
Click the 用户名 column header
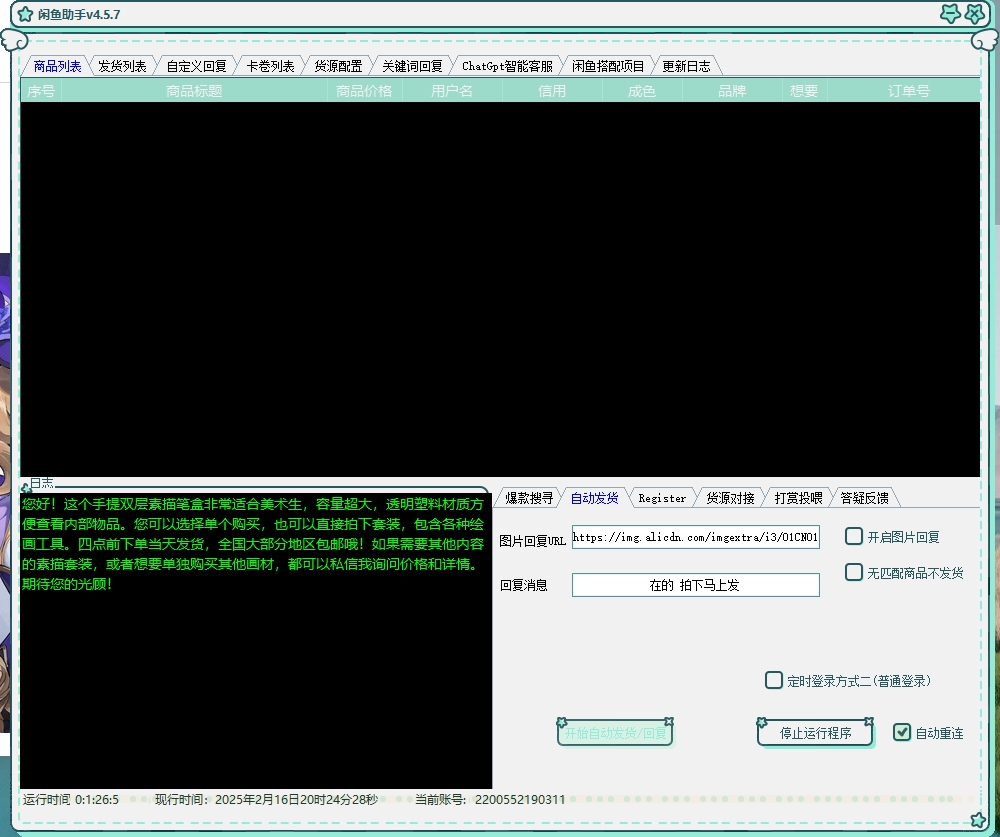[x=452, y=91]
